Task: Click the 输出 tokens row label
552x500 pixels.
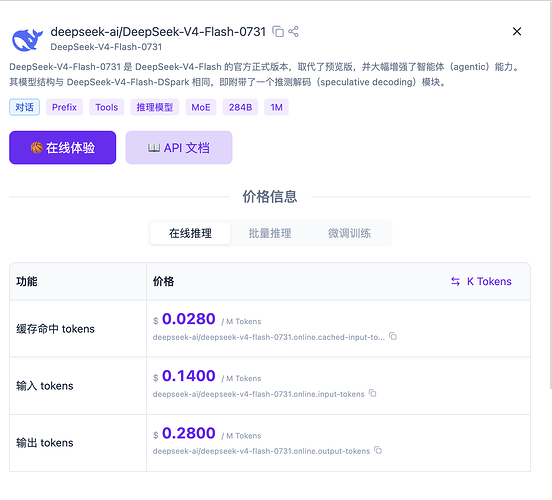Action: click(x=45, y=443)
